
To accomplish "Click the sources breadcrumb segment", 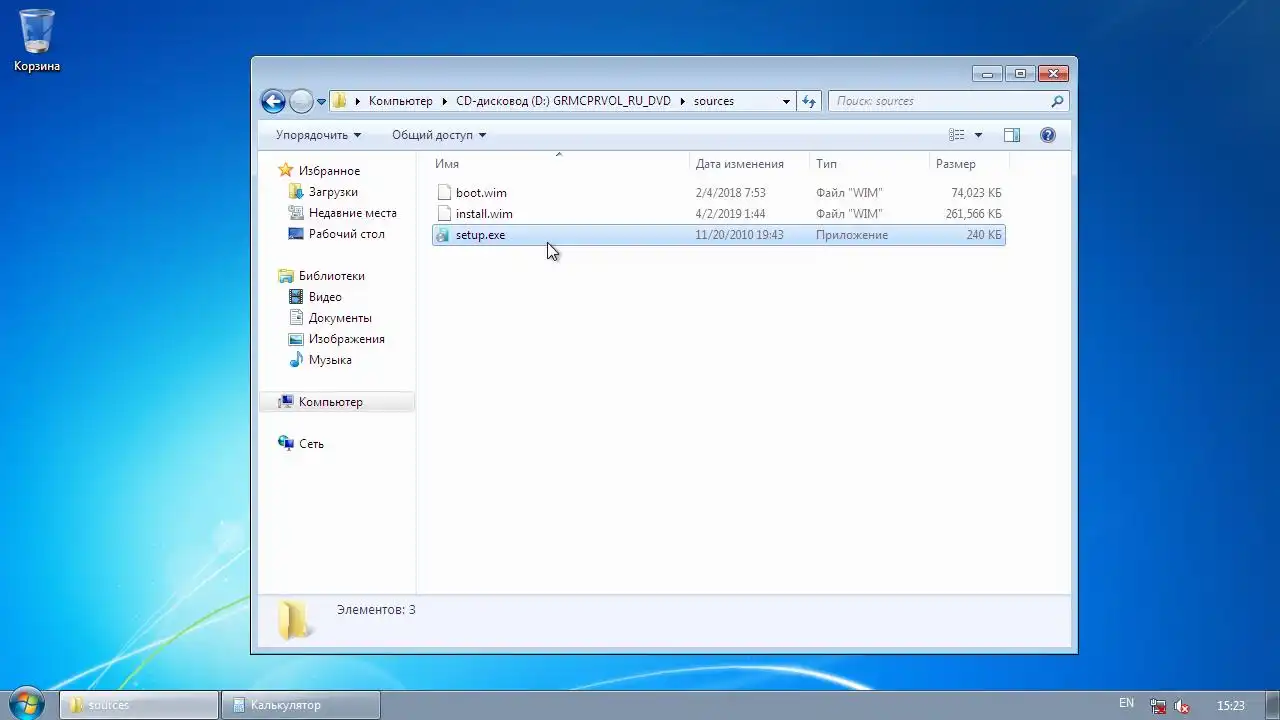I will tap(714, 101).
